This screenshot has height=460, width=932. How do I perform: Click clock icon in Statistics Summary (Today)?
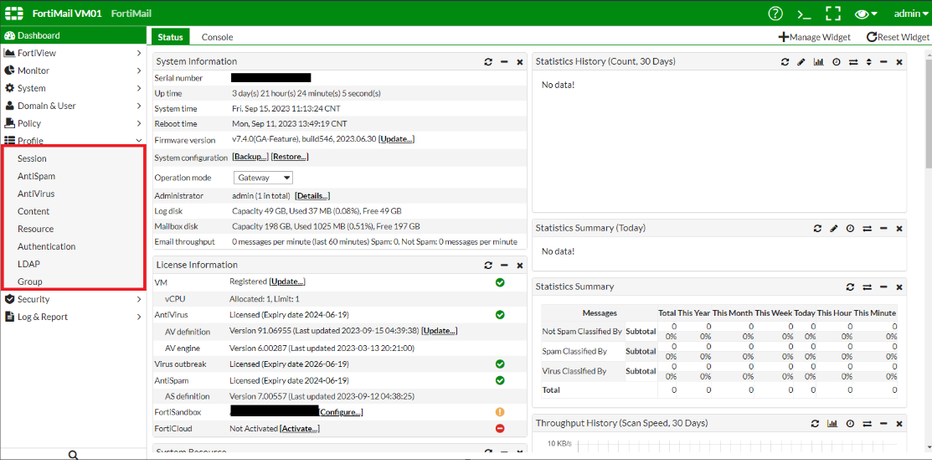(x=851, y=228)
